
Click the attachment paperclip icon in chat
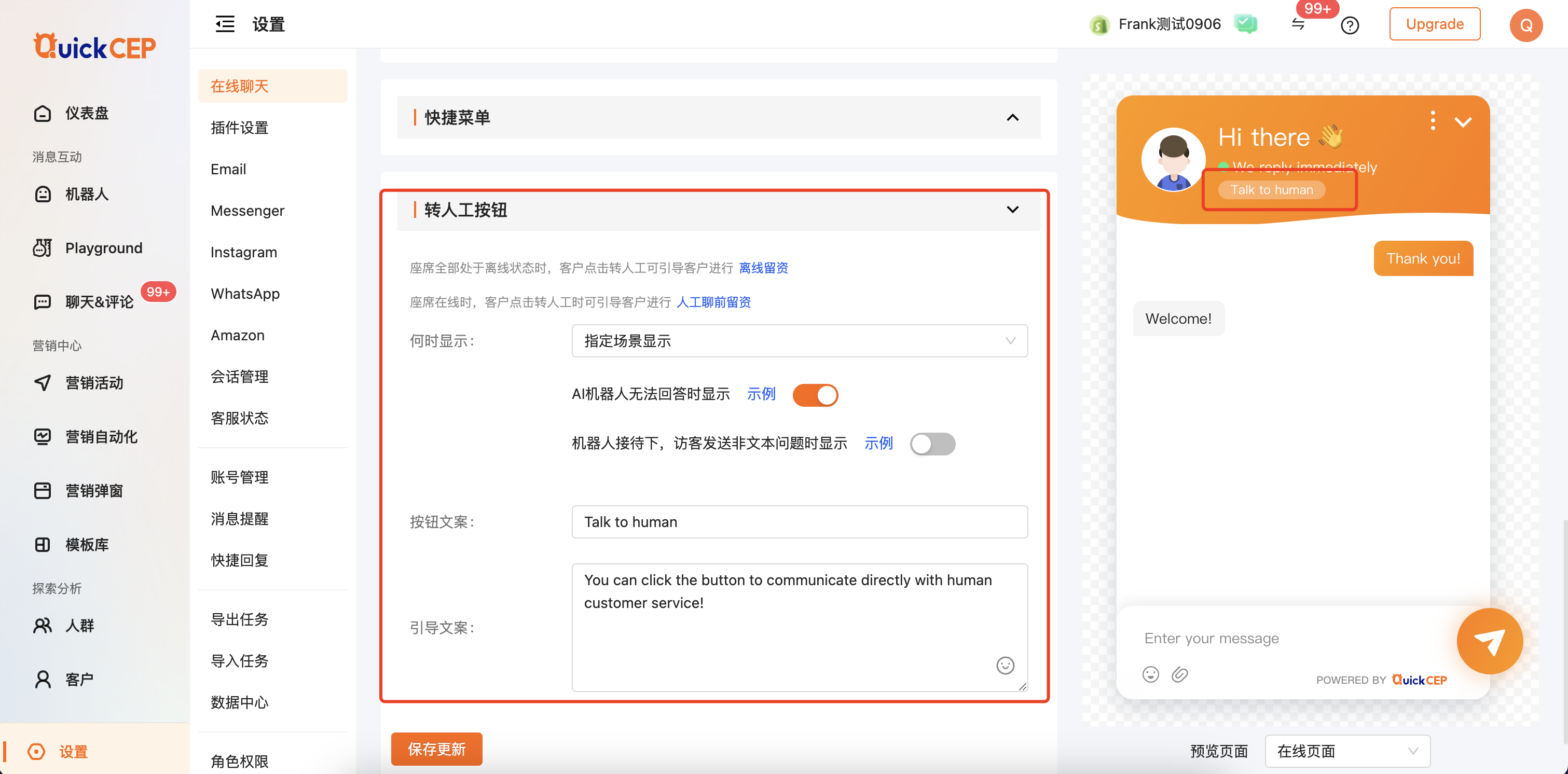pos(1180,674)
